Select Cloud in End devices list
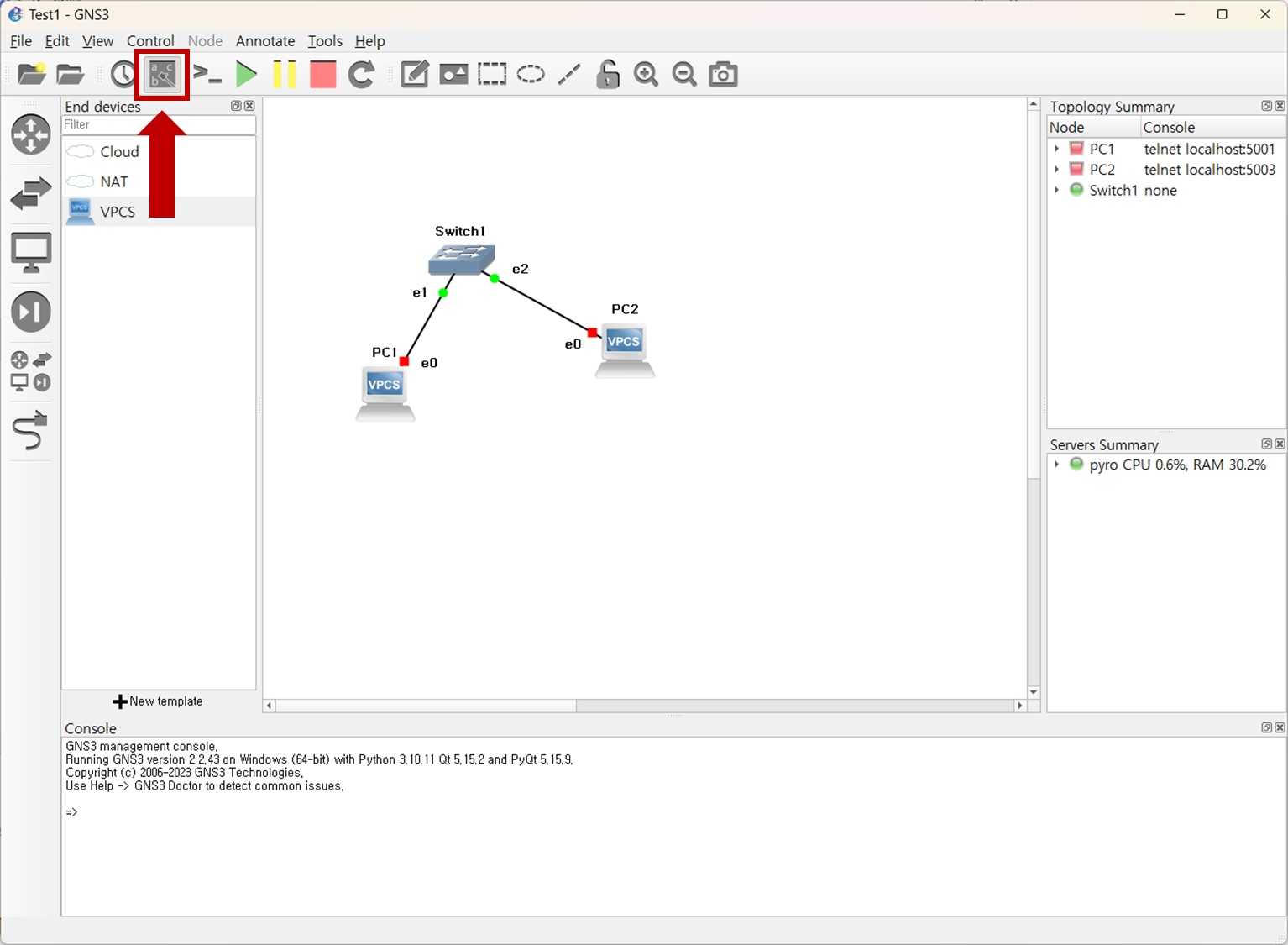The width and height of the screenshot is (1288, 945). coord(159,151)
